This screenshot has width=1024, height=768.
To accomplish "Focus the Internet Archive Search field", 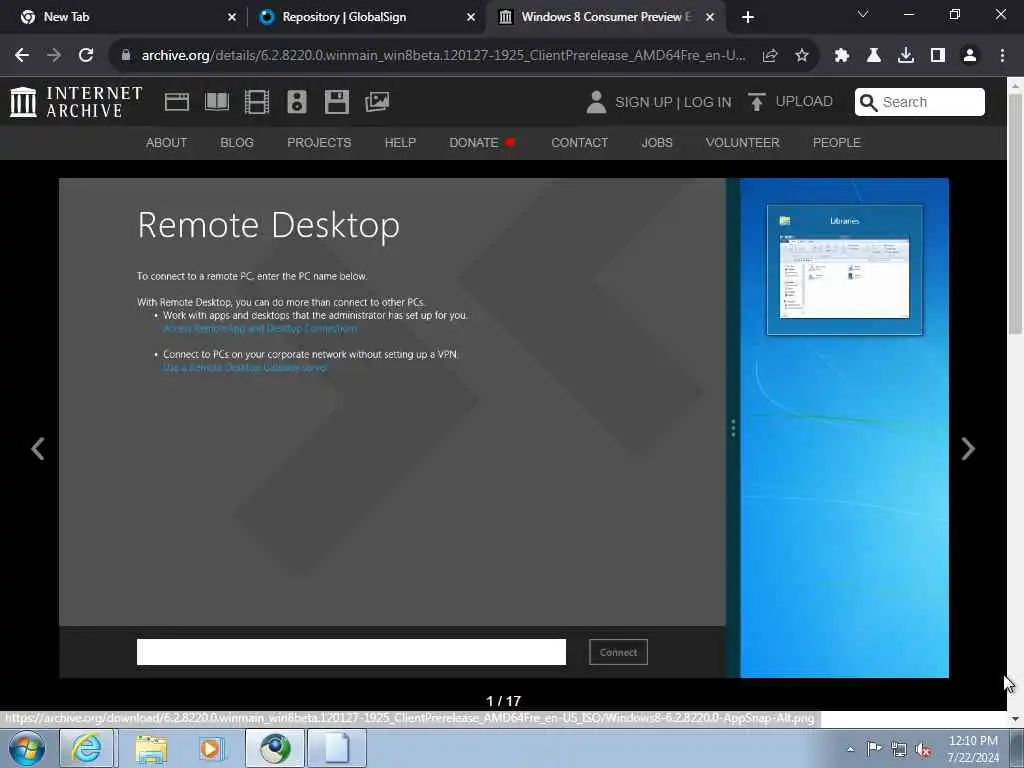I will [920, 102].
